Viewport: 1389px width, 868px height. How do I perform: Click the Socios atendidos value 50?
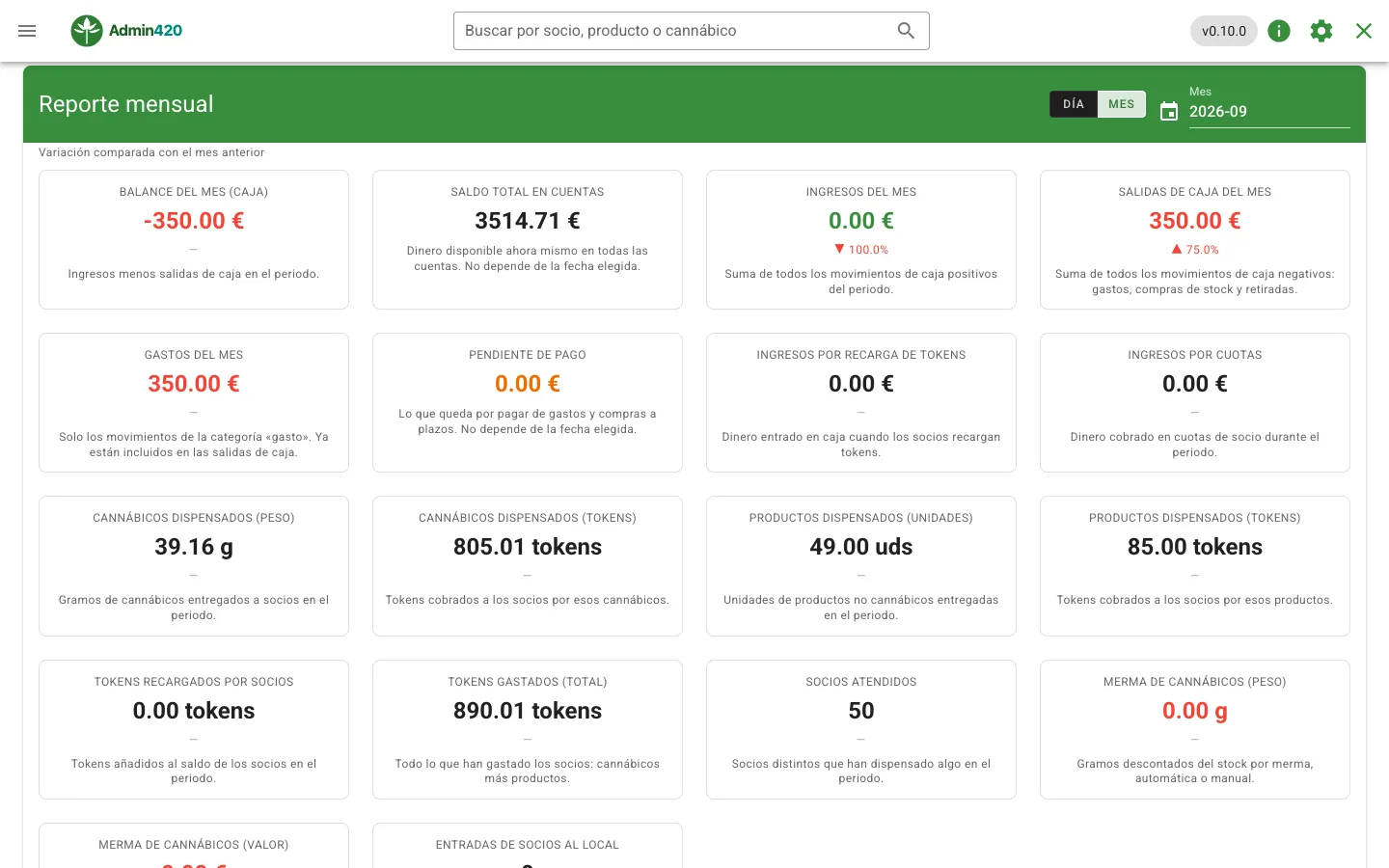[861, 711]
